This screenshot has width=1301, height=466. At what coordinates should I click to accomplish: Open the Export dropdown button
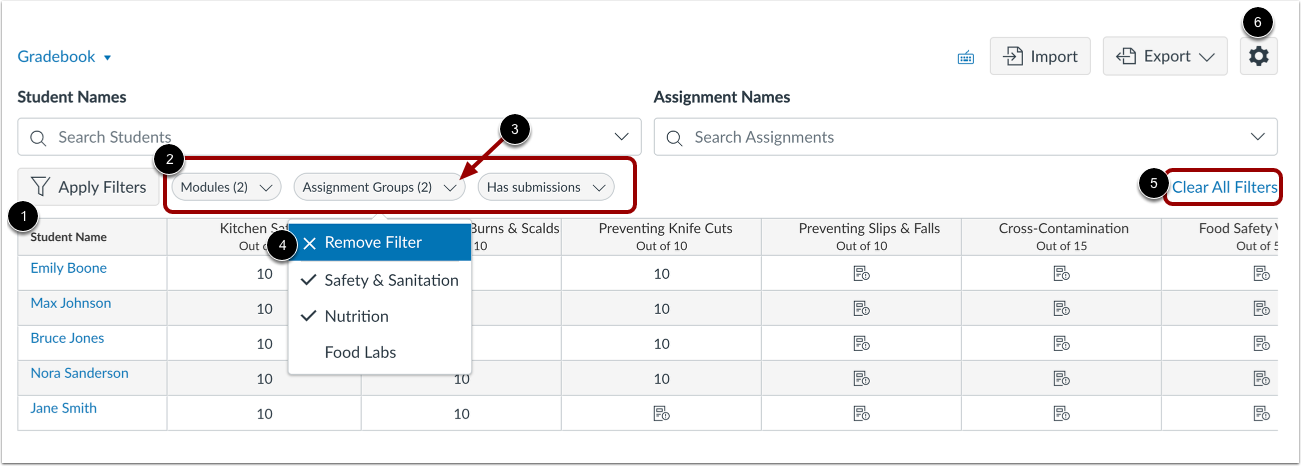[1164, 57]
